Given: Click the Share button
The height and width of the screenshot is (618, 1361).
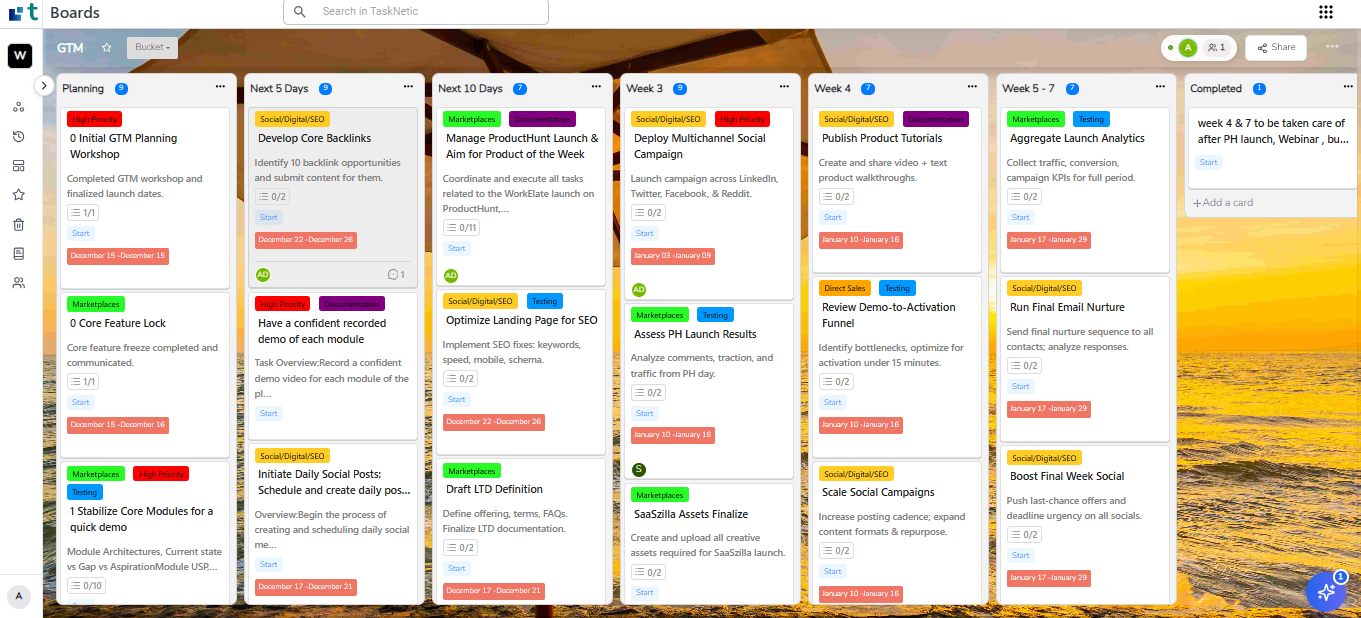Looking at the screenshot, I should 1275,47.
